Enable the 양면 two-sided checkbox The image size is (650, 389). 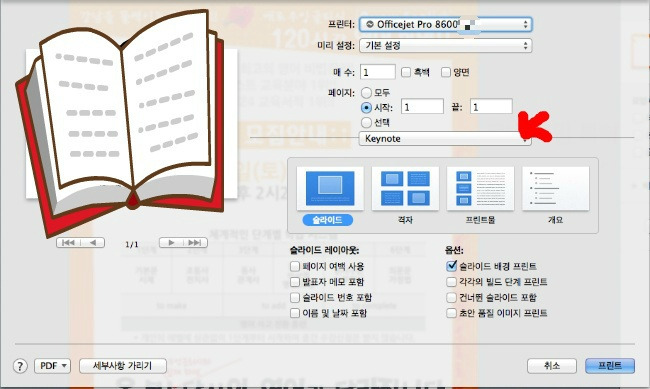click(446, 72)
